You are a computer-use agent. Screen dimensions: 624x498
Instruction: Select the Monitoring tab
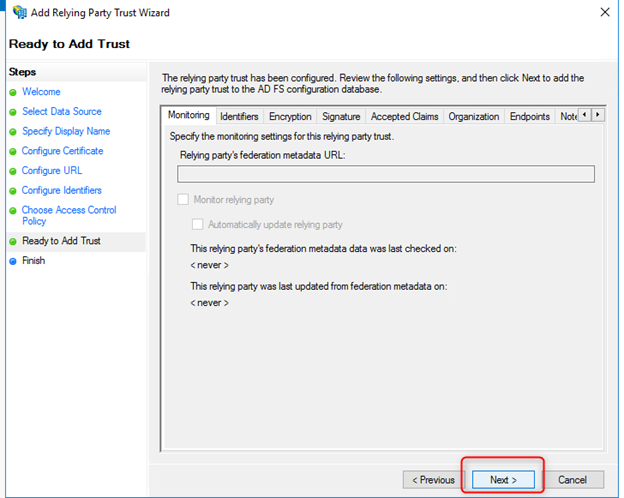[x=189, y=116]
